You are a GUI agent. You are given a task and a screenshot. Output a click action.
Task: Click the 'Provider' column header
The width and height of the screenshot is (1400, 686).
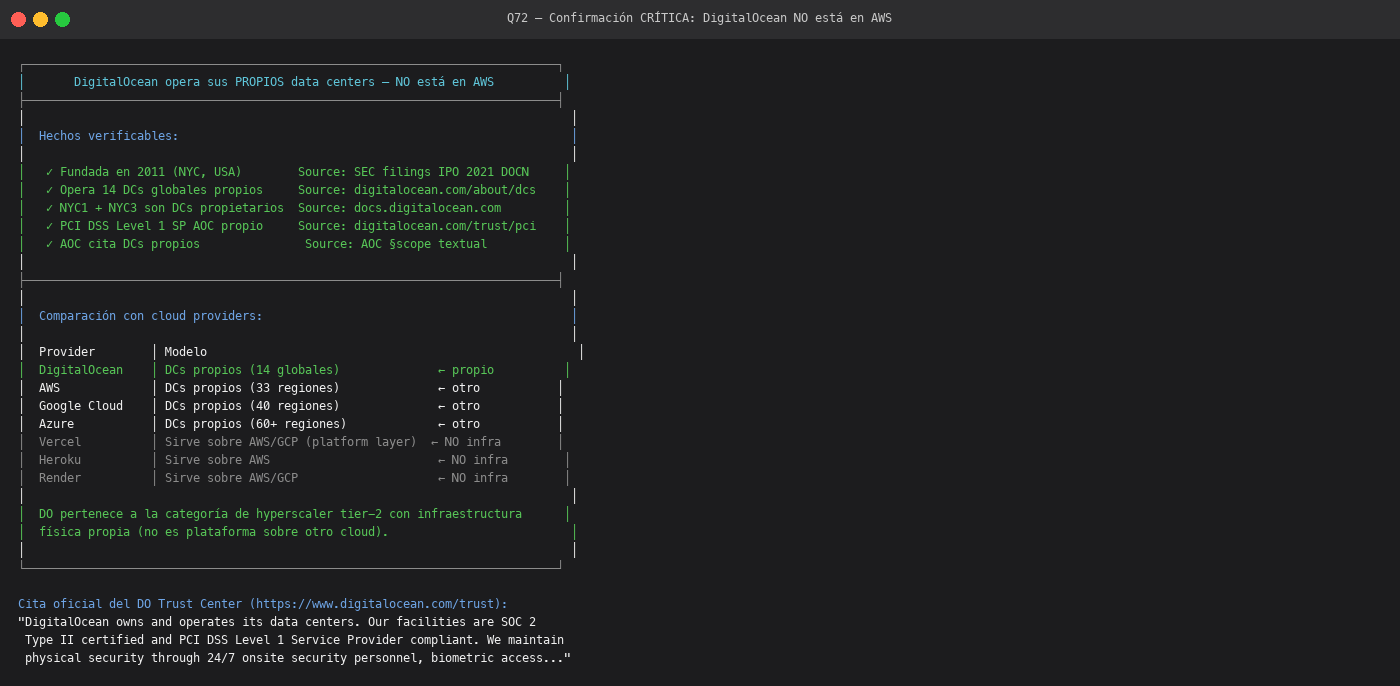coord(67,352)
